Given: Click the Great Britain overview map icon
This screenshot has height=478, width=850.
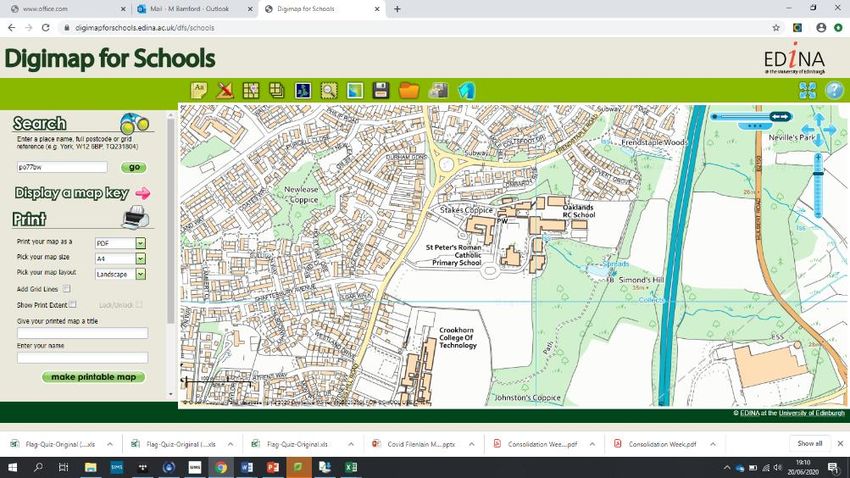Looking at the screenshot, I should tap(303, 90).
